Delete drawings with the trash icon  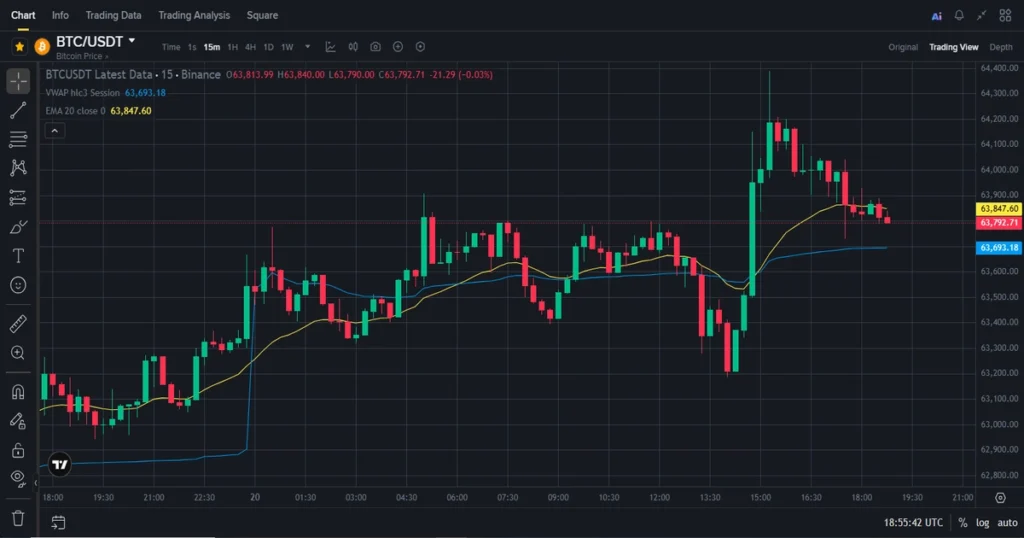pos(18,518)
